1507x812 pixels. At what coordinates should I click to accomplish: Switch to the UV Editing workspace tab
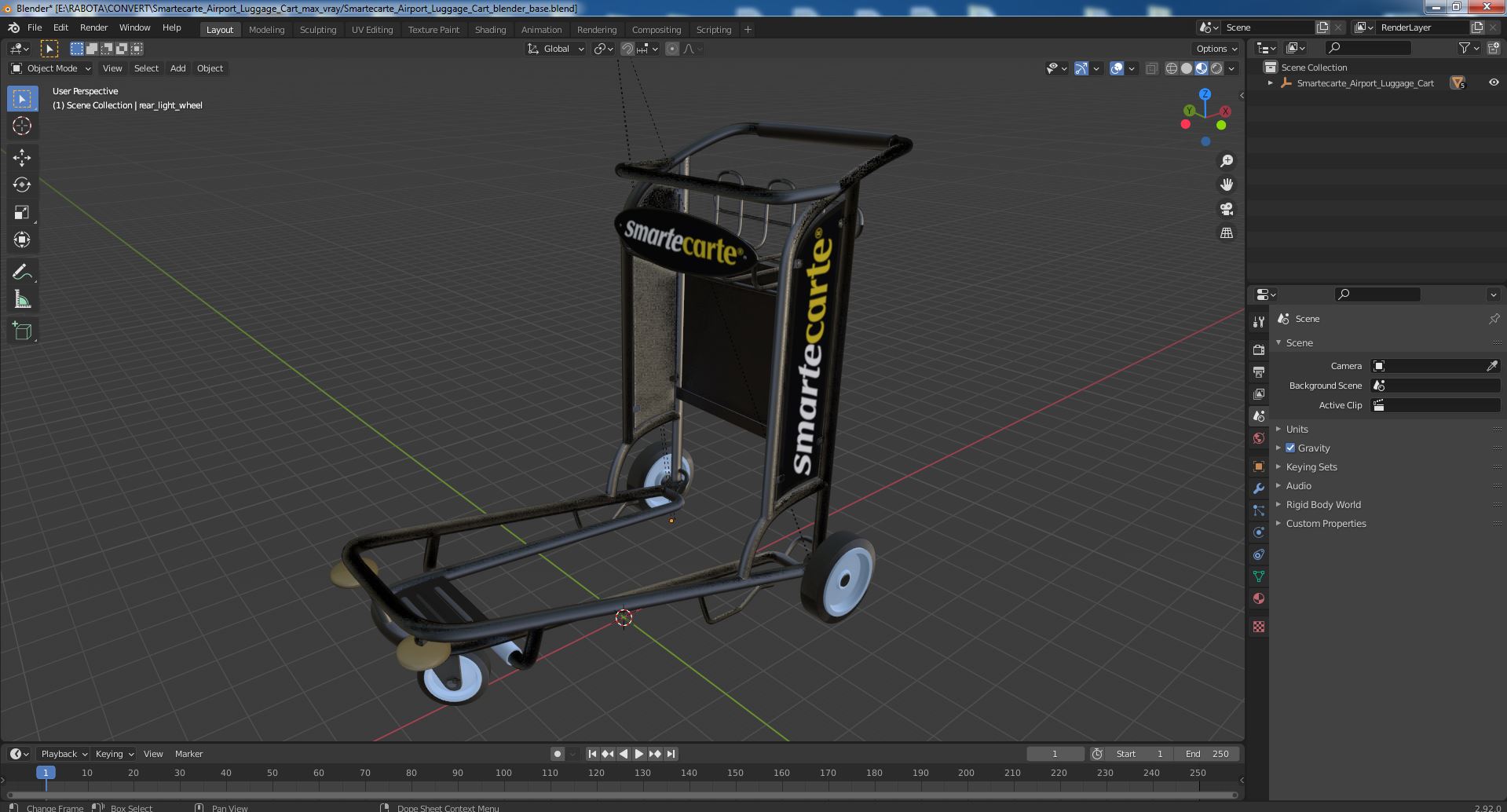(372, 30)
